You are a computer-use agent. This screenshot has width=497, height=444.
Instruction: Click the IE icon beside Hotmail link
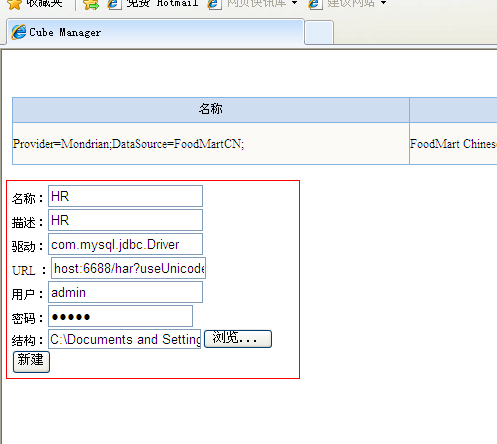[114, 4]
